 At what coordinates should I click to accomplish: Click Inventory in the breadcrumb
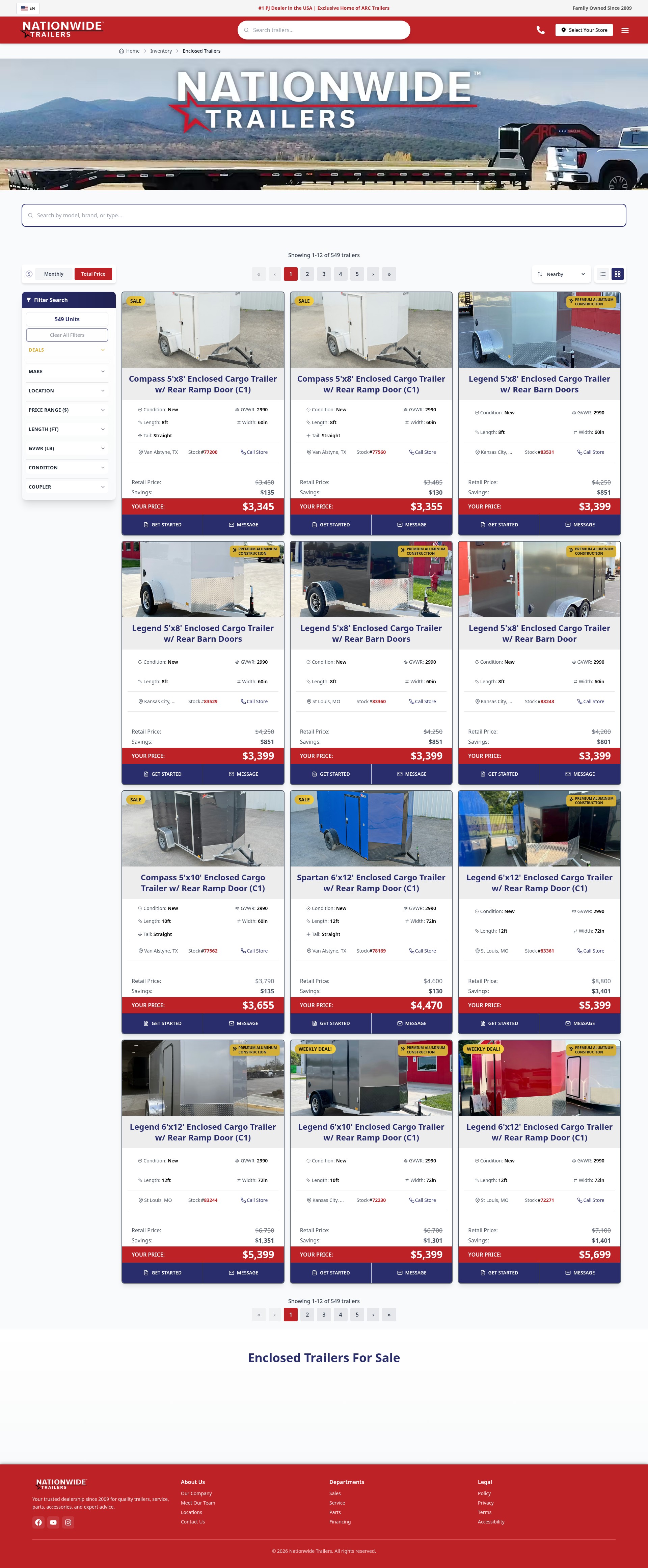coord(161,51)
